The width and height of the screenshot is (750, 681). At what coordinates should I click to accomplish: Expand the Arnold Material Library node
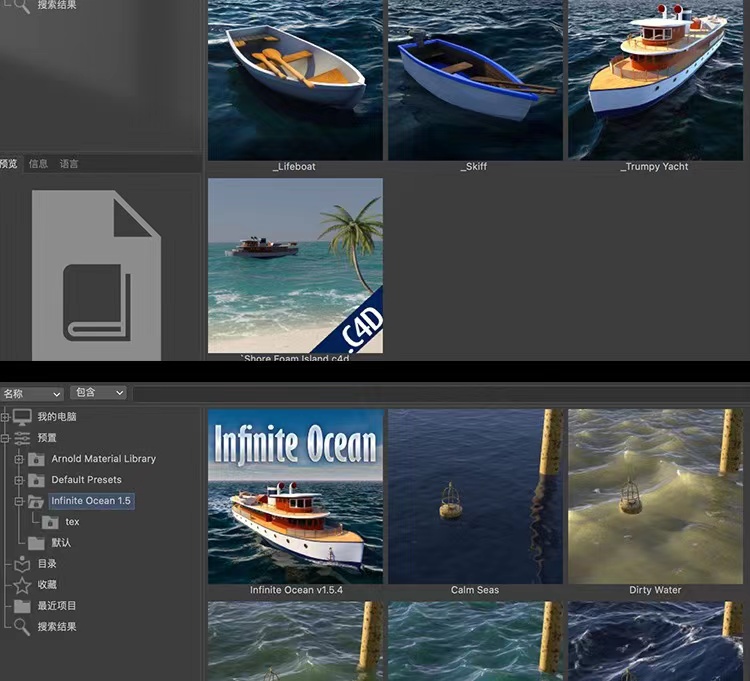tap(18, 459)
